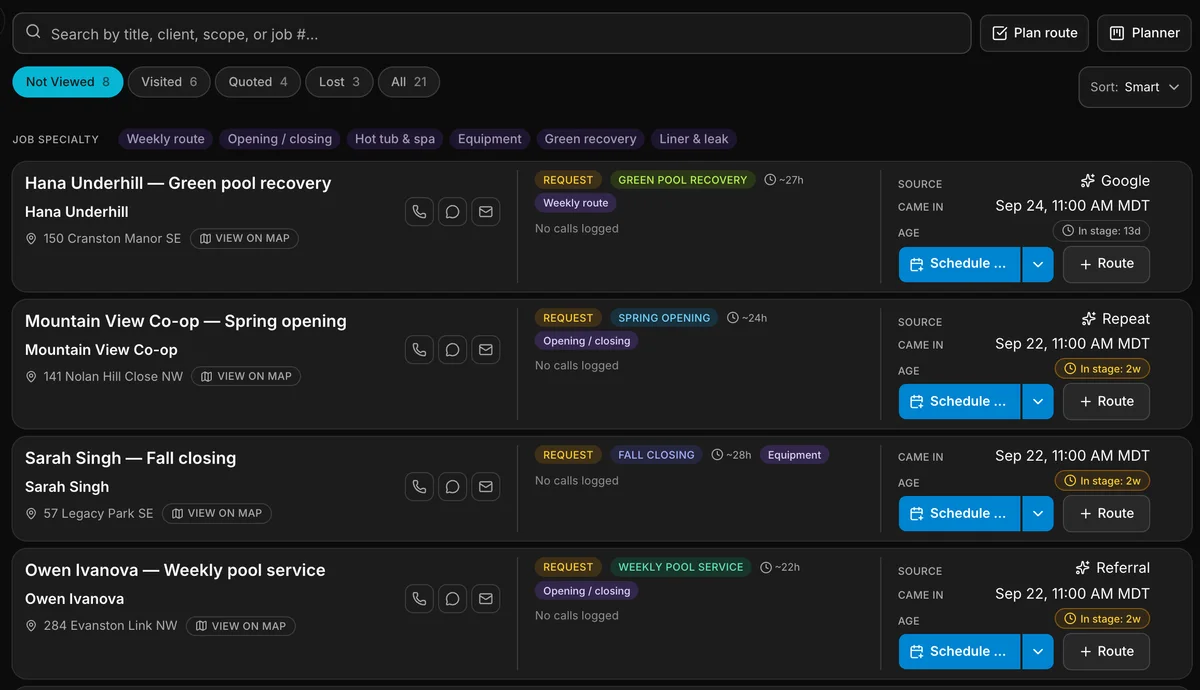The width and height of the screenshot is (1200, 690).
Task: Add Mountain View Co-op job to Route
Action: [1106, 402]
